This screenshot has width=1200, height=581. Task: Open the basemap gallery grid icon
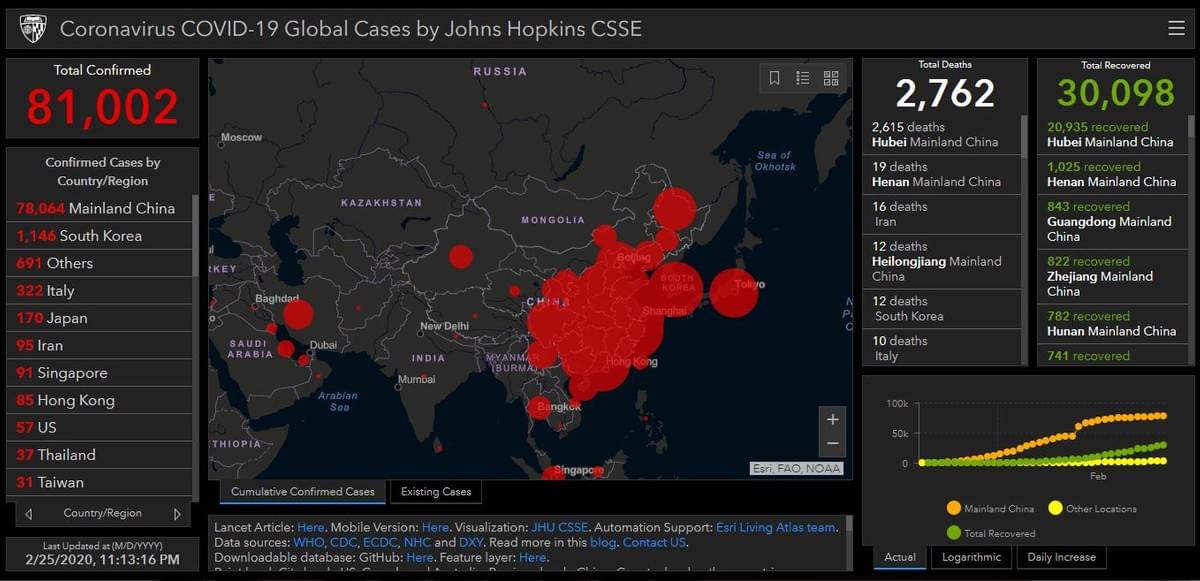(831, 78)
